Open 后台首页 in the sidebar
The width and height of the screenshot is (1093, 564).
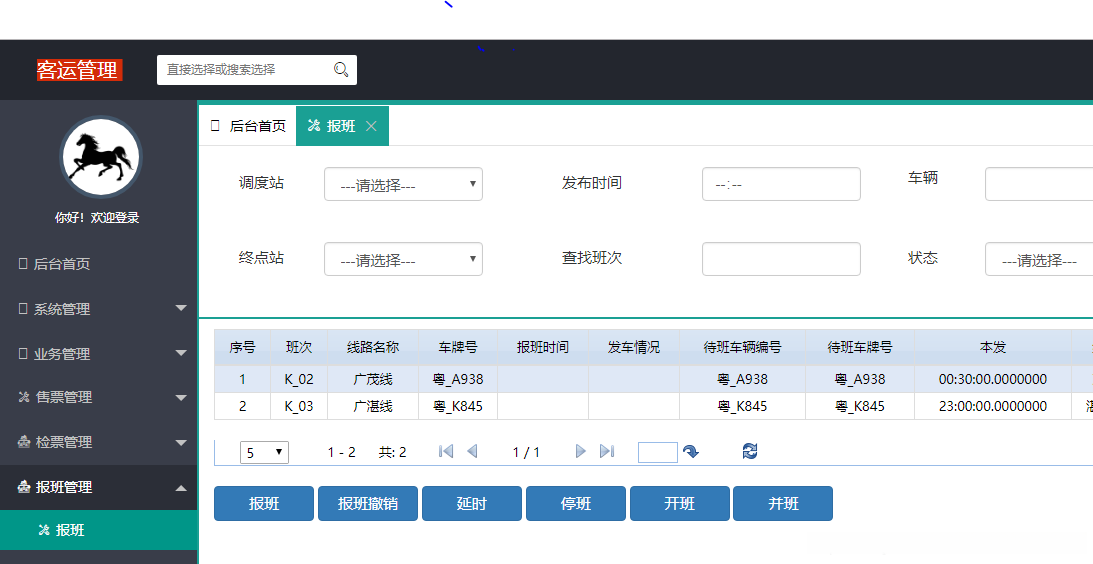[x=99, y=264]
